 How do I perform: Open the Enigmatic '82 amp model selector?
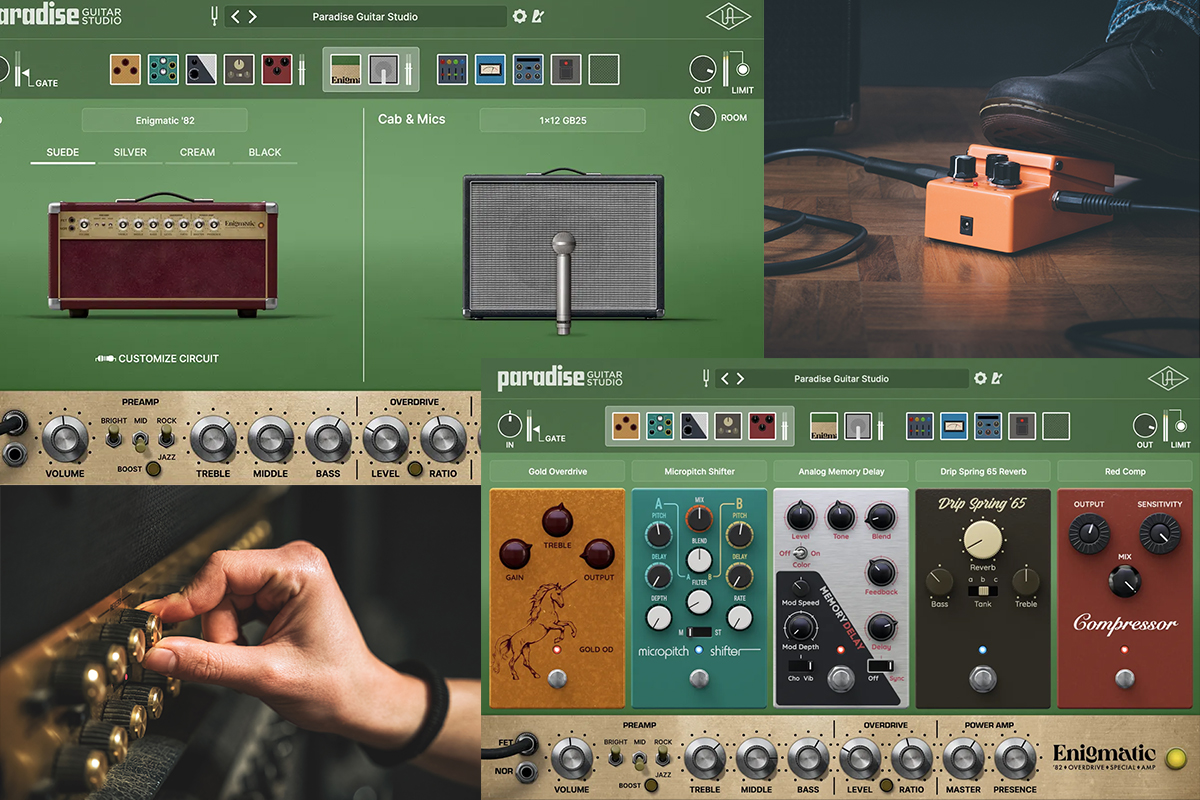(164, 119)
